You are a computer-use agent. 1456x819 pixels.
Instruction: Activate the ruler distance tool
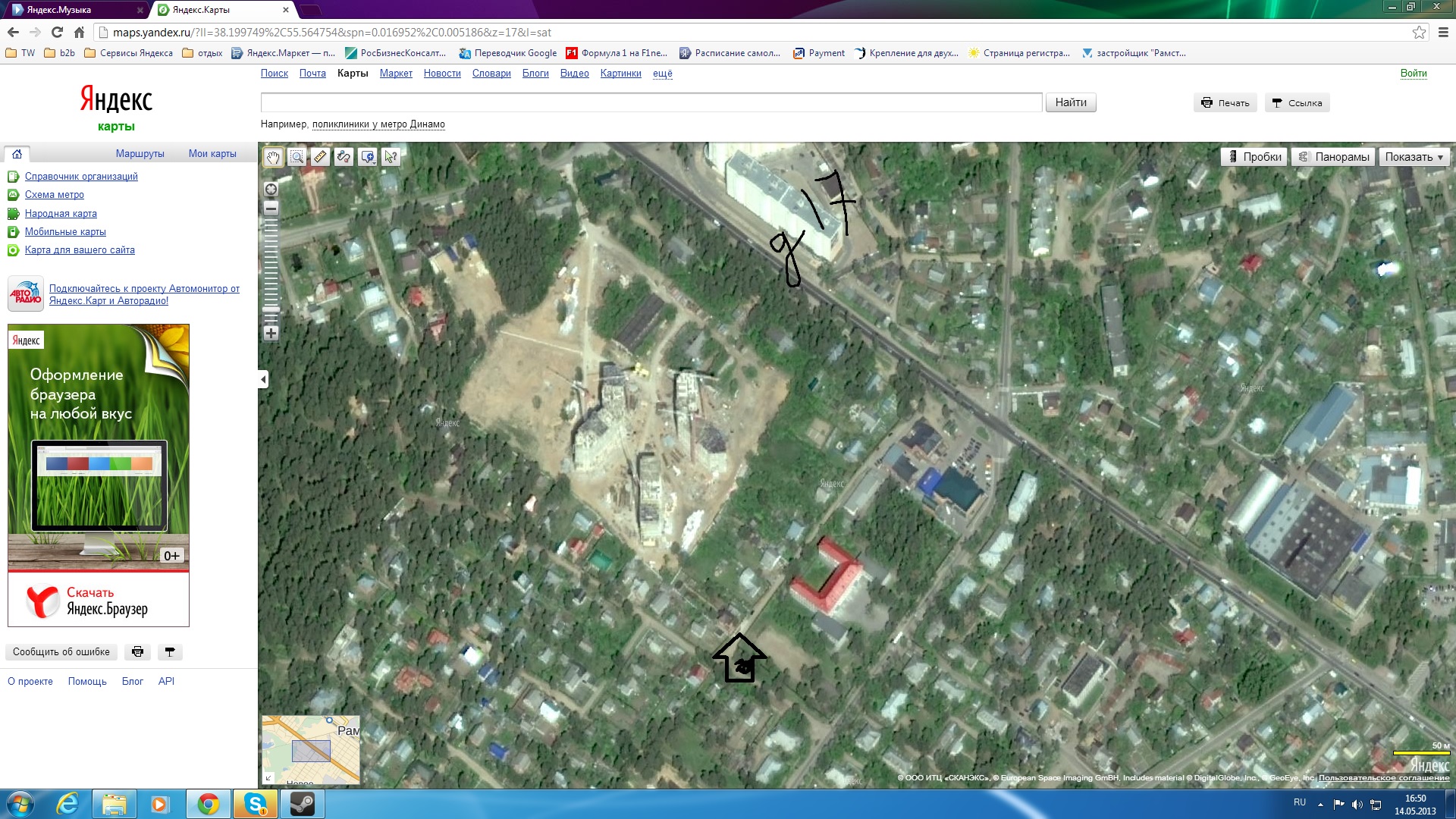(x=320, y=157)
